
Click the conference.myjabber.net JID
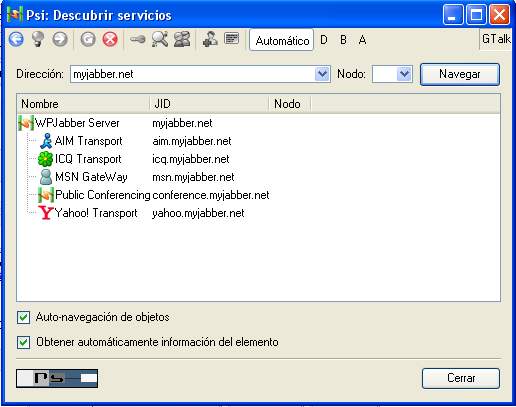click(211, 195)
